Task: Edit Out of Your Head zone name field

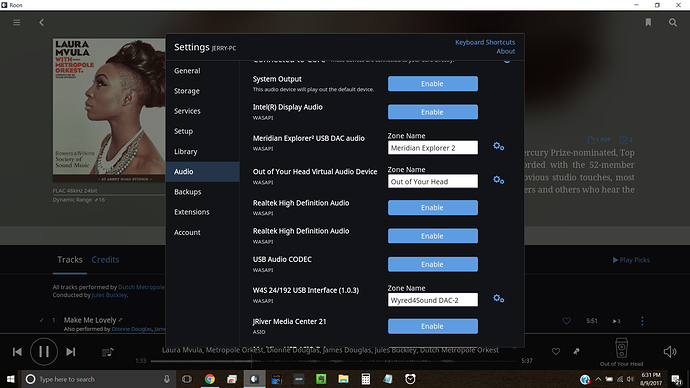Action: 433,181
